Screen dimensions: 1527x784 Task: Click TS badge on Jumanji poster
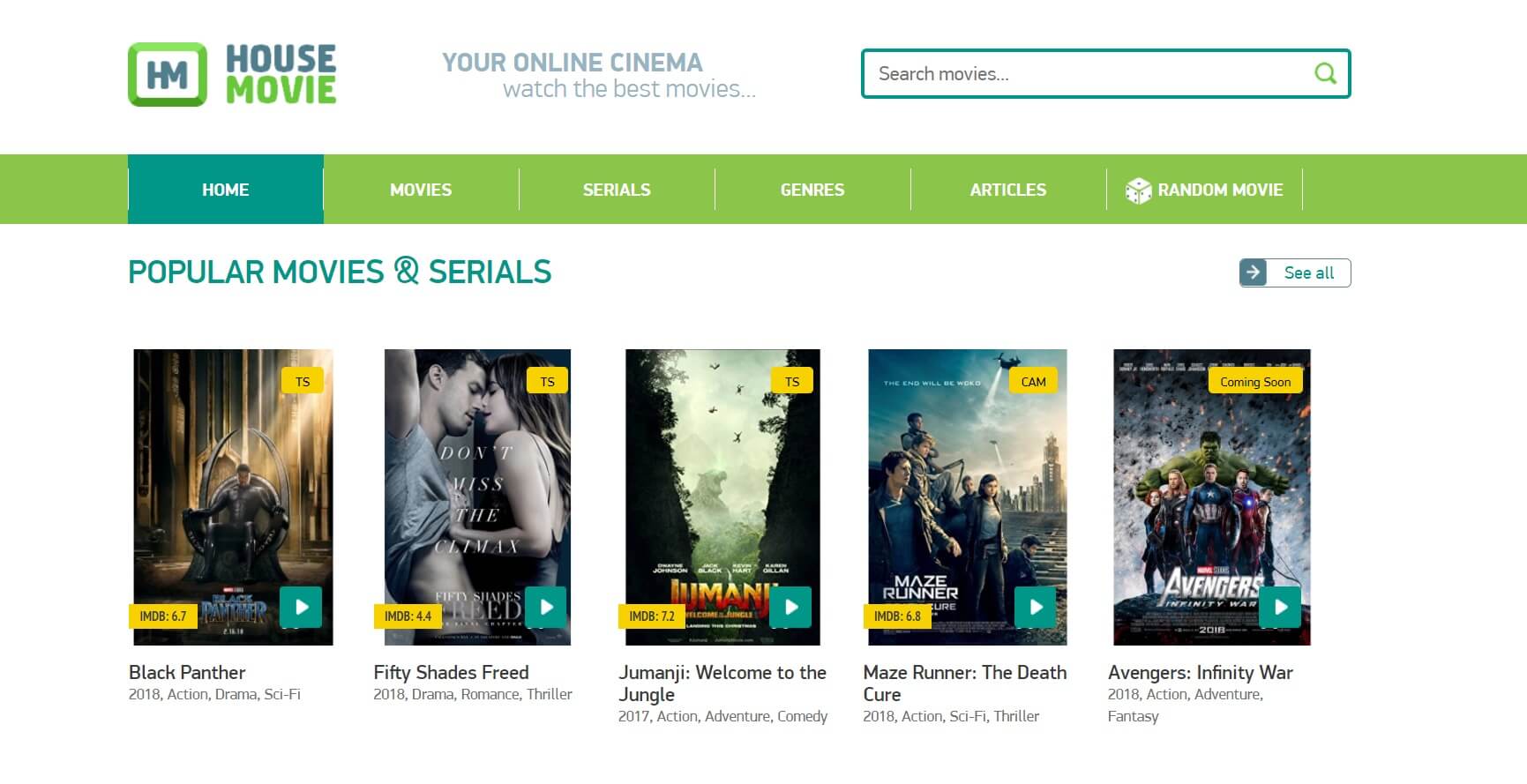click(x=792, y=382)
